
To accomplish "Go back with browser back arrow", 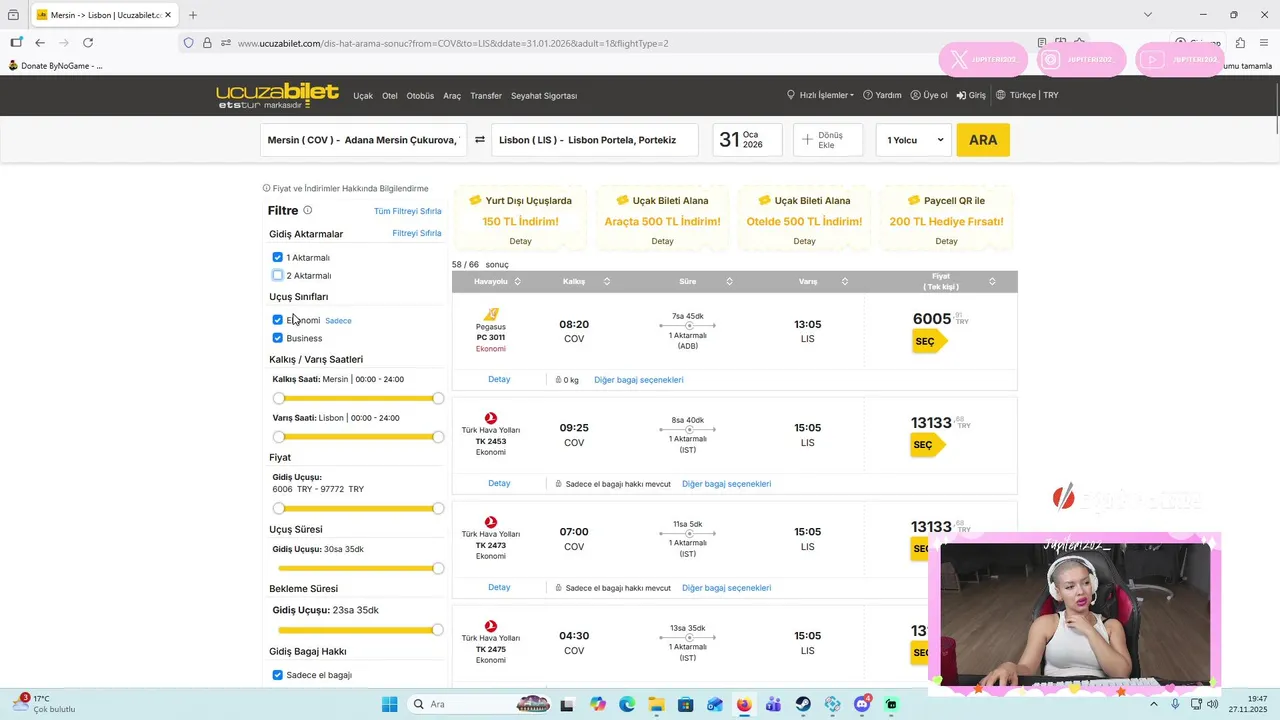I will pyautogui.click(x=40, y=43).
